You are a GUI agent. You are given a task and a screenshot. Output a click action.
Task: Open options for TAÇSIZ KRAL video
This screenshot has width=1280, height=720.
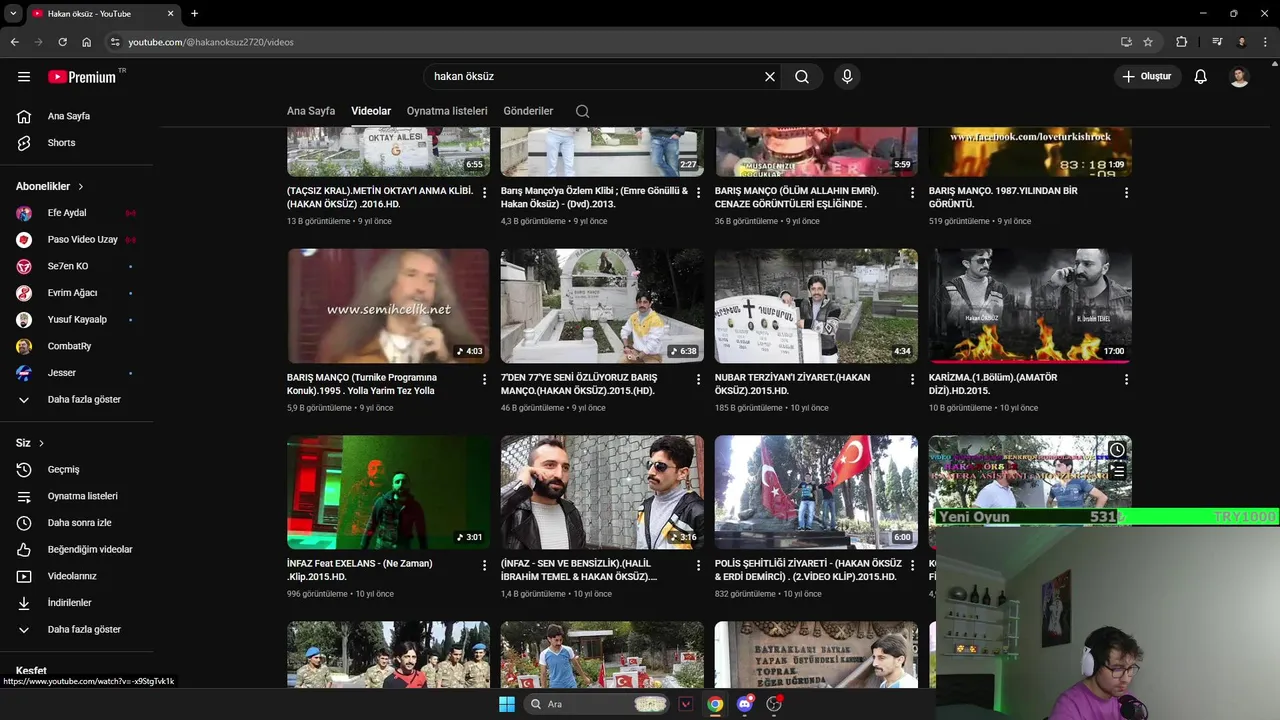(485, 192)
